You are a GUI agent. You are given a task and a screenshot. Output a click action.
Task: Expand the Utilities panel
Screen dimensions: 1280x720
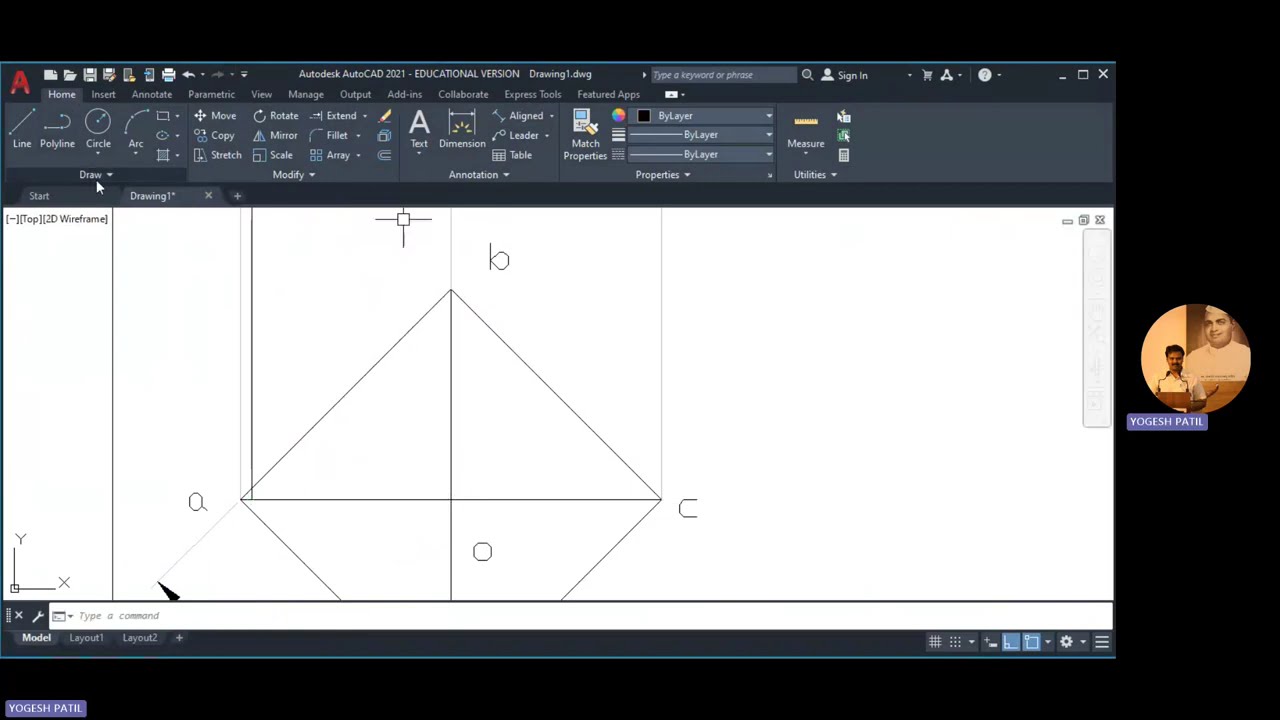(x=816, y=175)
